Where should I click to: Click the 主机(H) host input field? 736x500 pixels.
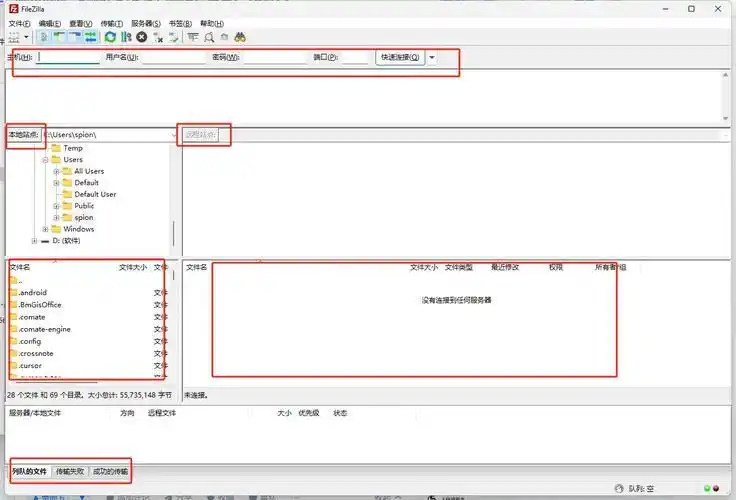tap(68, 57)
